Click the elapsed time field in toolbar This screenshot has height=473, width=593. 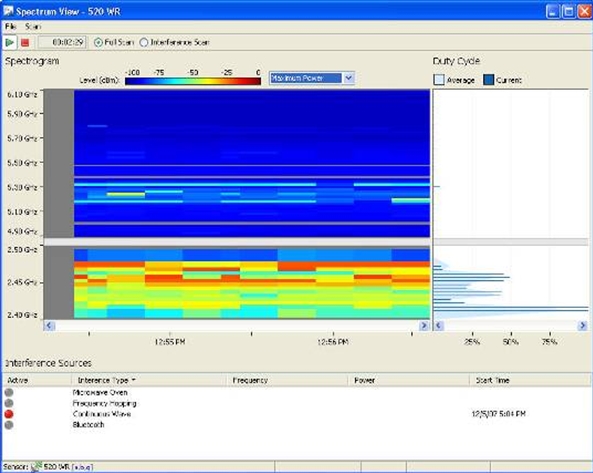[62, 42]
